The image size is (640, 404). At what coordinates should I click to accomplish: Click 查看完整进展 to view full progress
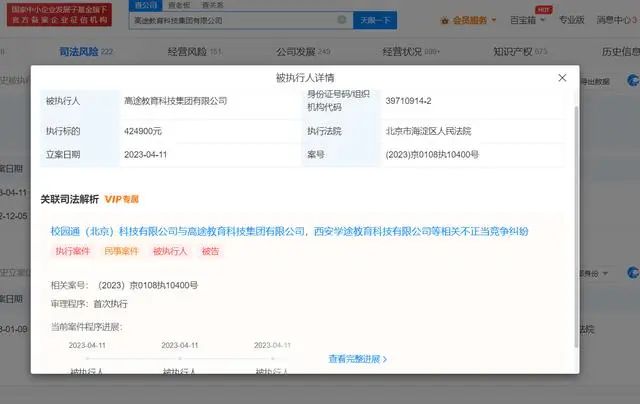tap(358, 359)
